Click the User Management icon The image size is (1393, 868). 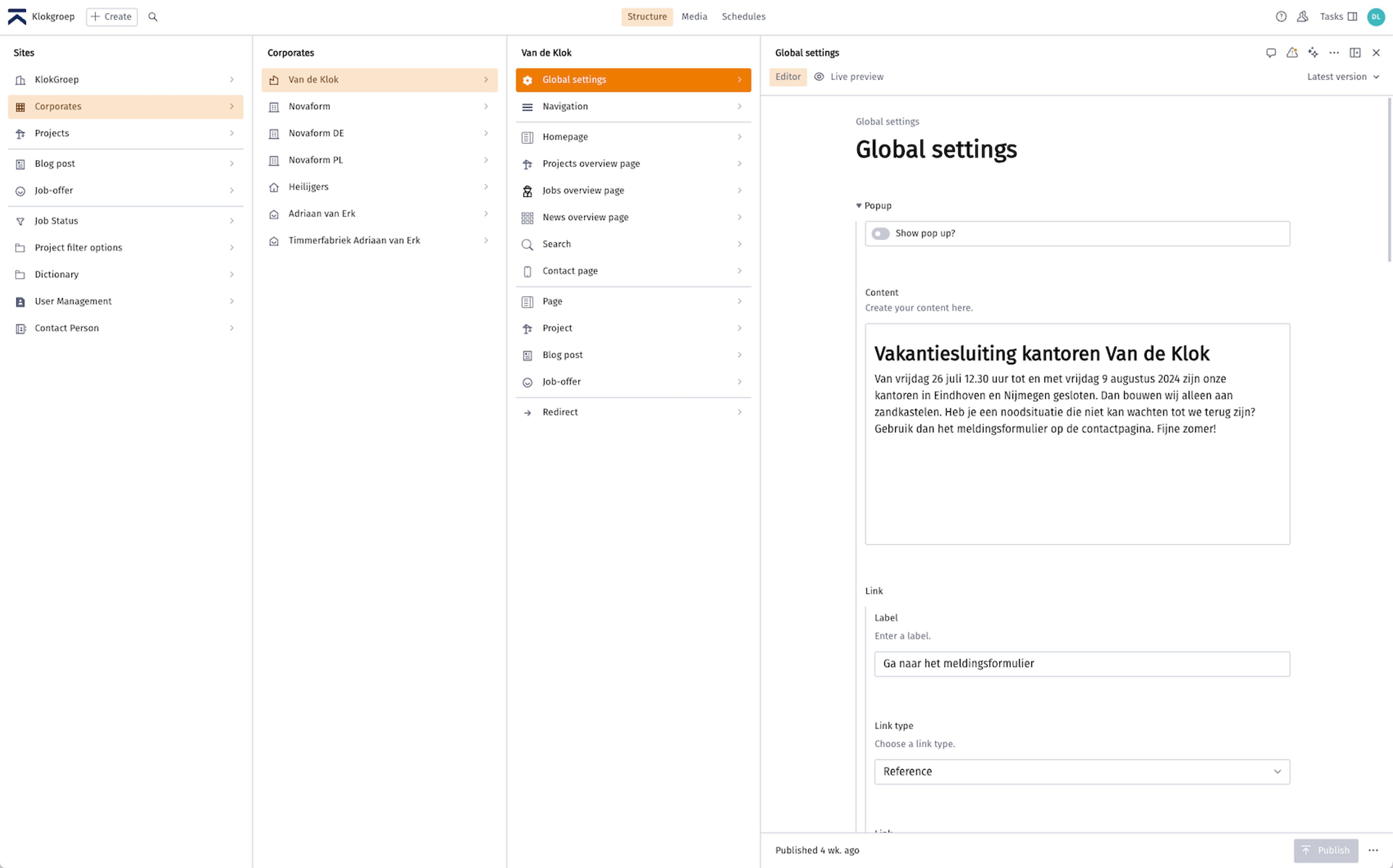[20, 302]
